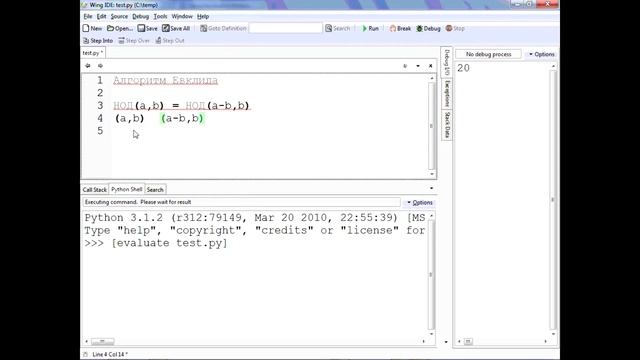Click the Save All toolbar button
Screen dimensions: 640x360
pyautogui.click(x=176, y=28)
